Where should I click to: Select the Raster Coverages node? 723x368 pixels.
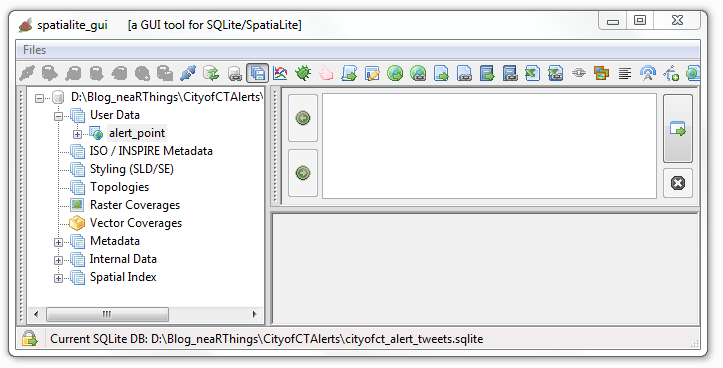tap(135, 205)
